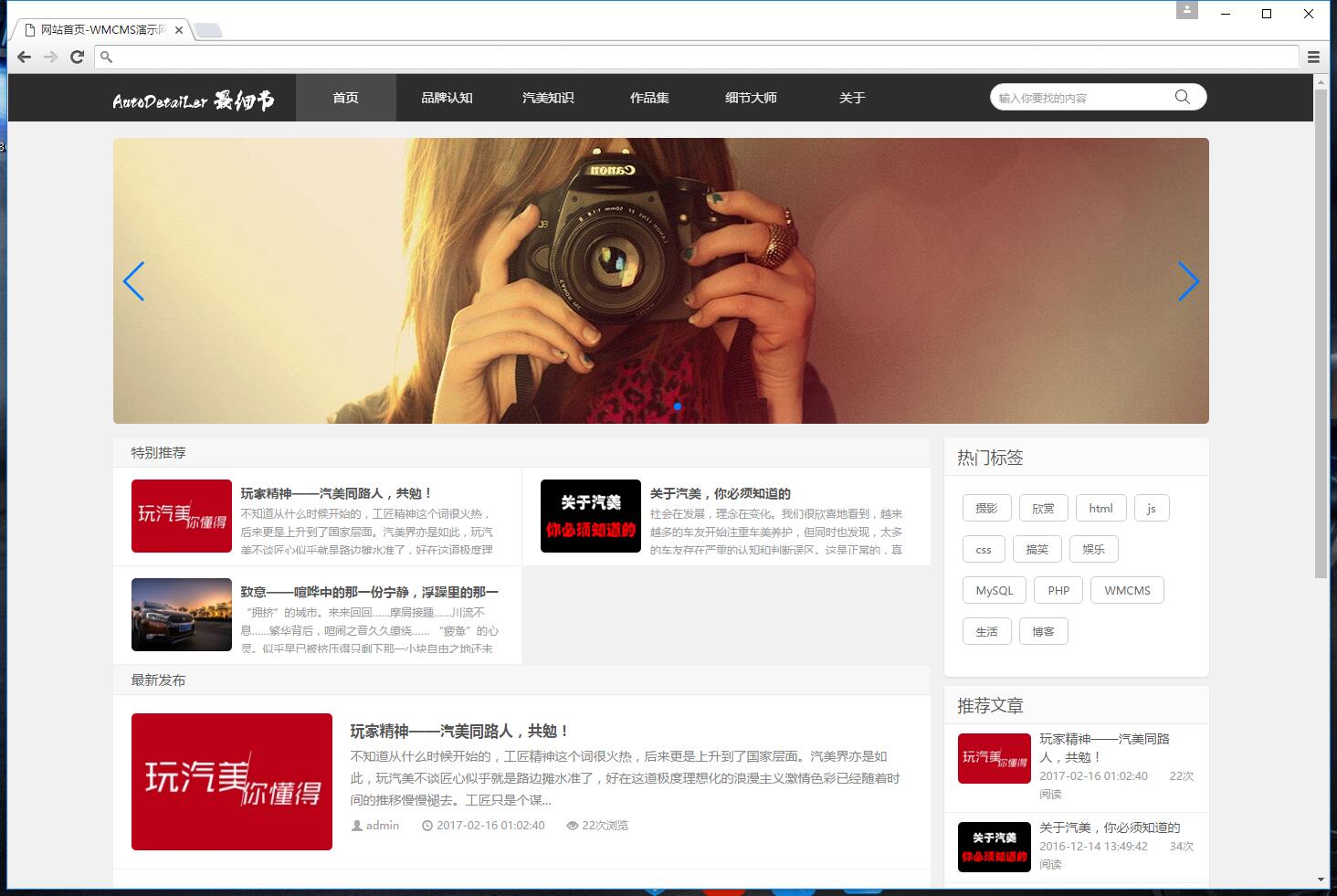The width and height of the screenshot is (1337, 896).
Task: Click the camera banner image
Action: [x=661, y=280]
